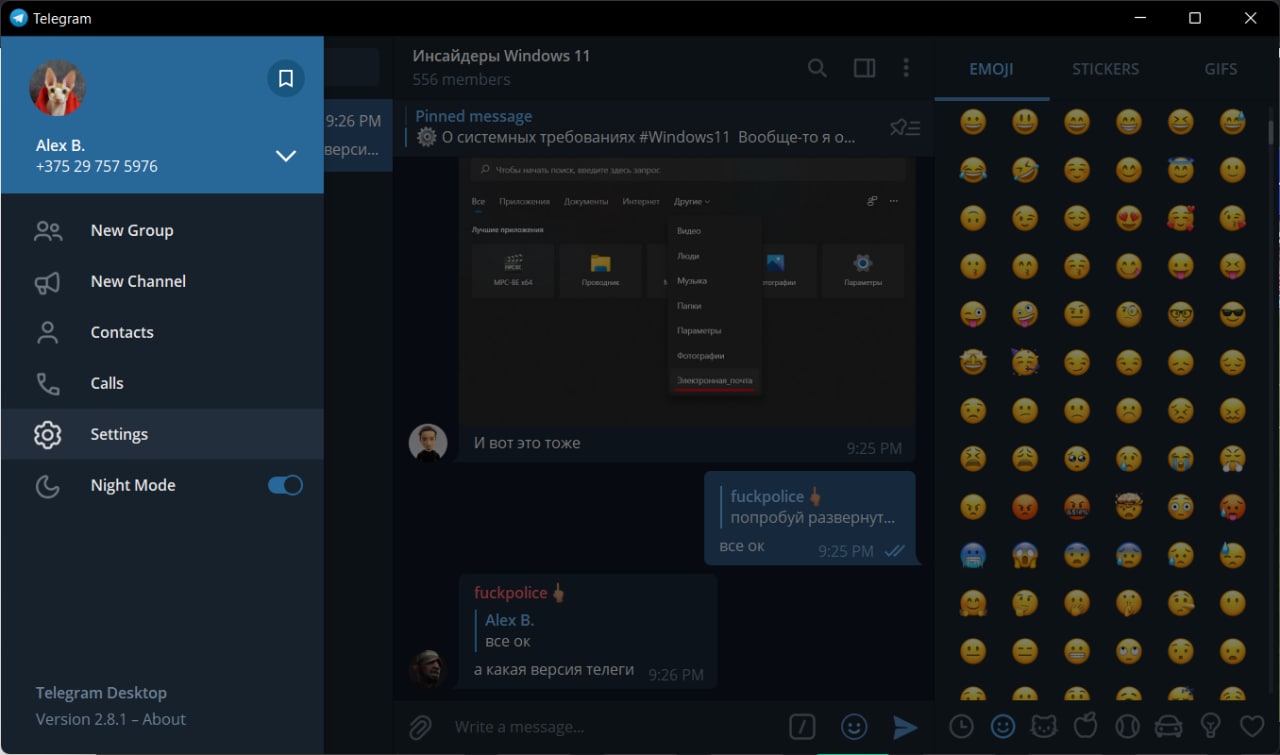The width and height of the screenshot is (1280, 755).
Task: Jump to the food emoji category
Action: pos(1084,727)
